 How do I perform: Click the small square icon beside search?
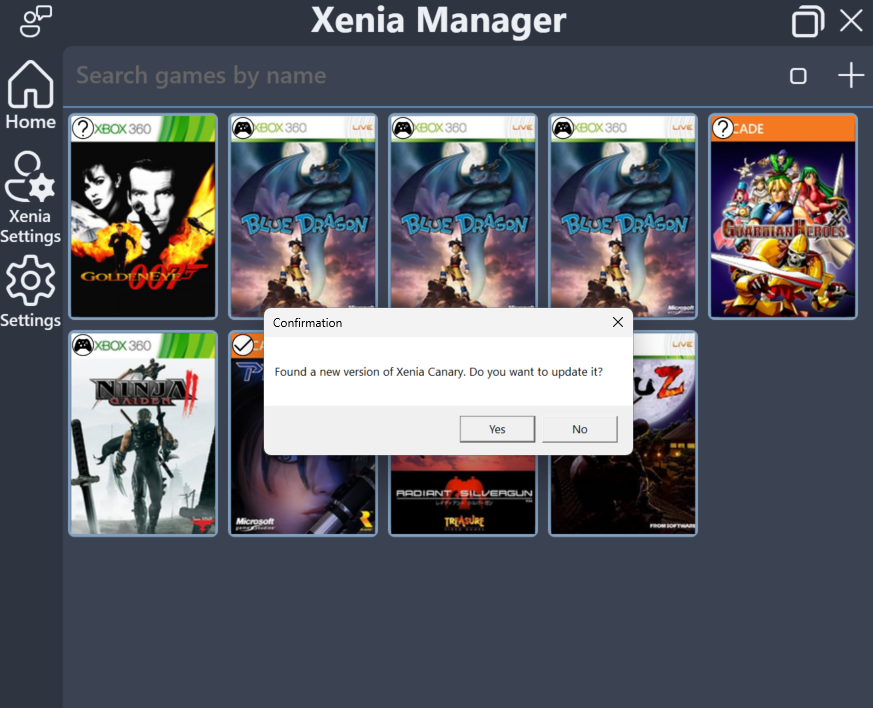798,76
